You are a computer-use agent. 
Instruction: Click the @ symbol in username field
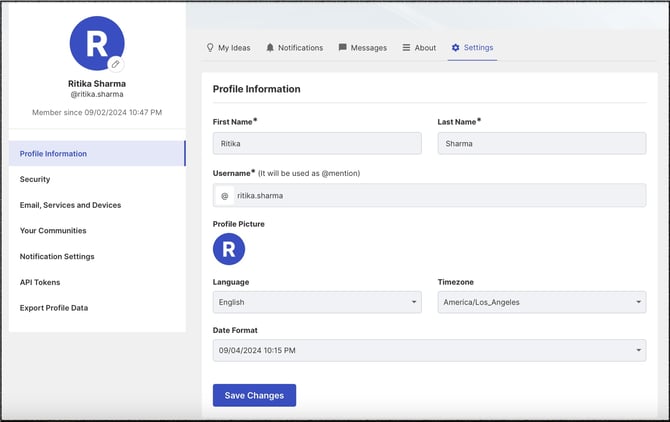[x=225, y=196]
